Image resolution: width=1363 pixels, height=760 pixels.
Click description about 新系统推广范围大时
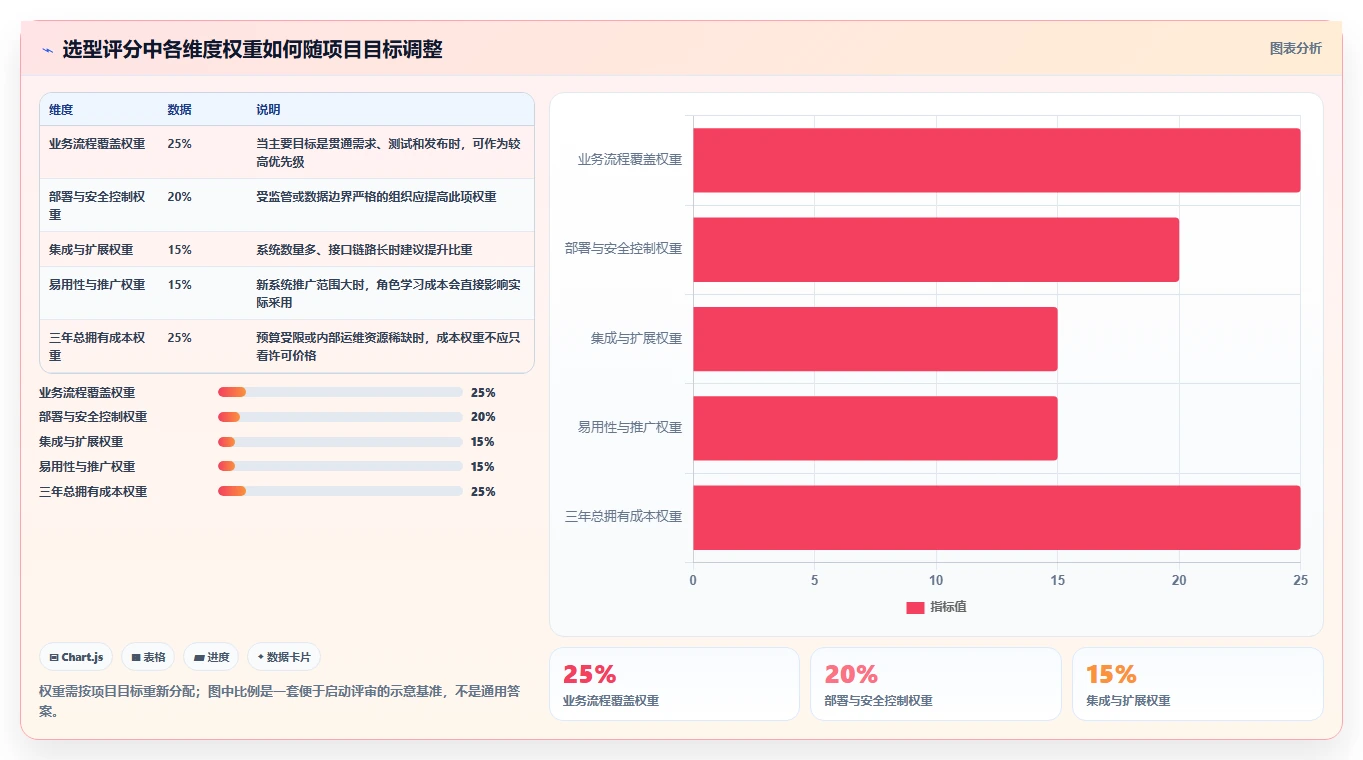[x=389, y=293]
